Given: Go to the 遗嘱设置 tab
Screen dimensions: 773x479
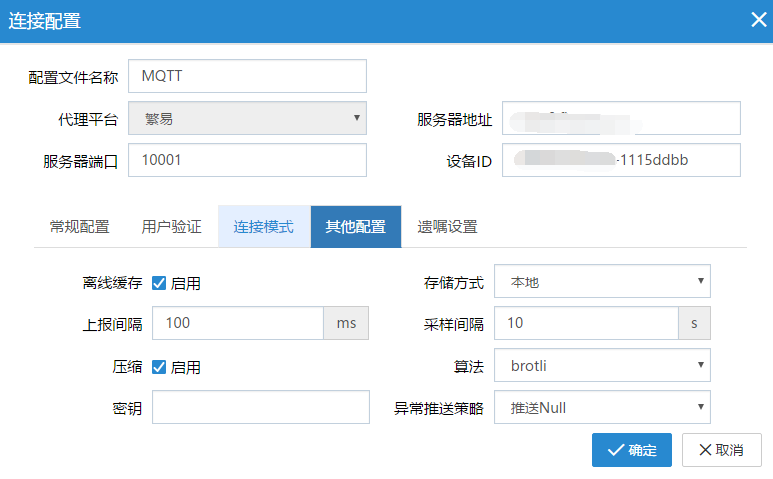Looking at the screenshot, I should click(x=447, y=226).
